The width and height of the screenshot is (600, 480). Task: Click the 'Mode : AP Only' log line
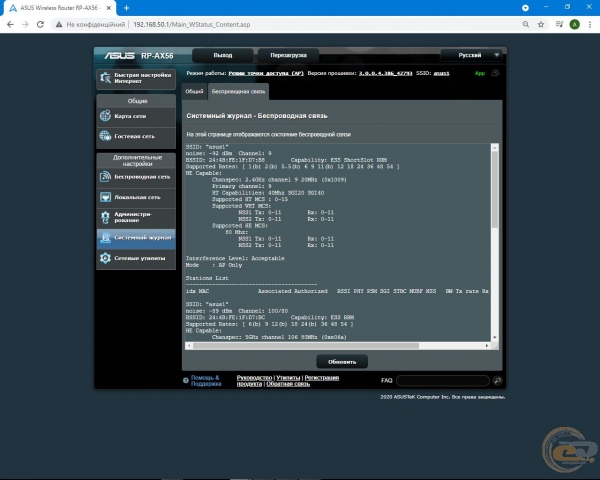pos(214,265)
